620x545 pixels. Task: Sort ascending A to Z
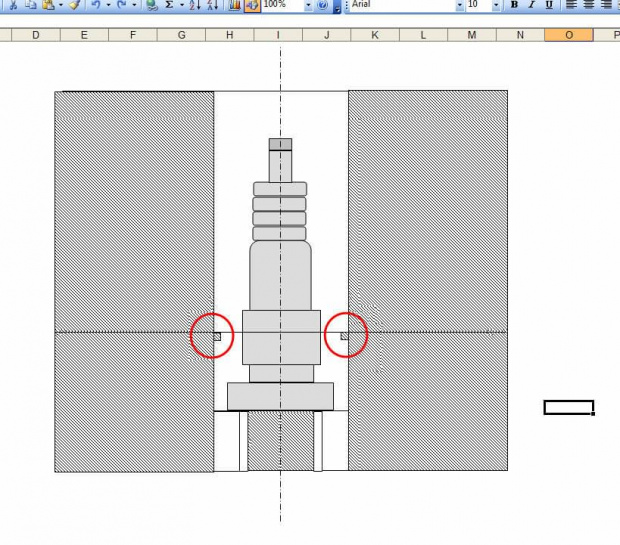point(195,5)
